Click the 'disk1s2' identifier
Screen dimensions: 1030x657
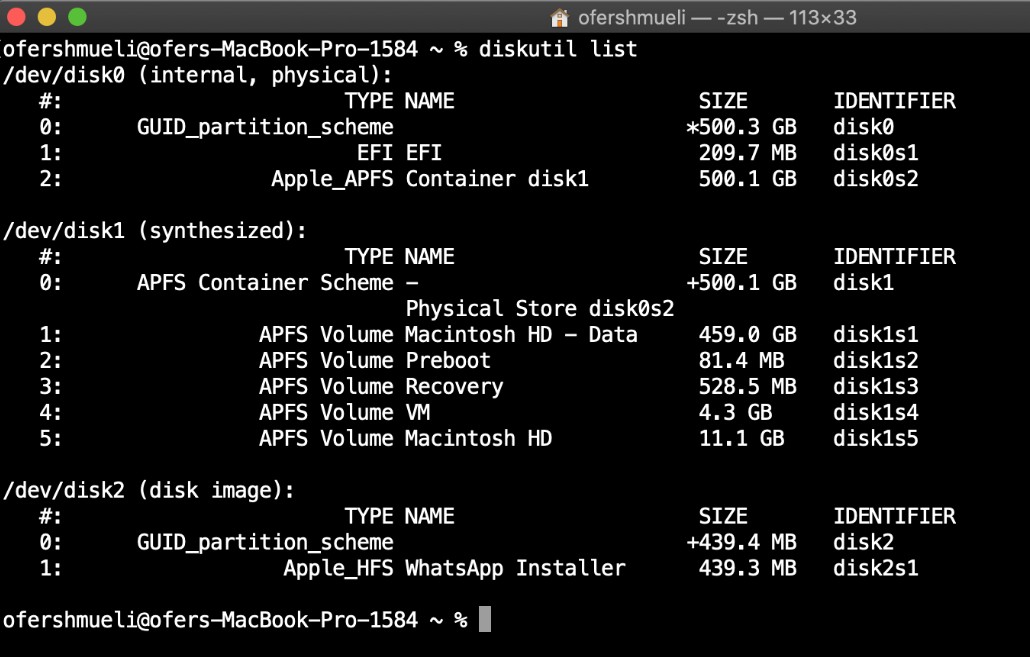coord(876,361)
